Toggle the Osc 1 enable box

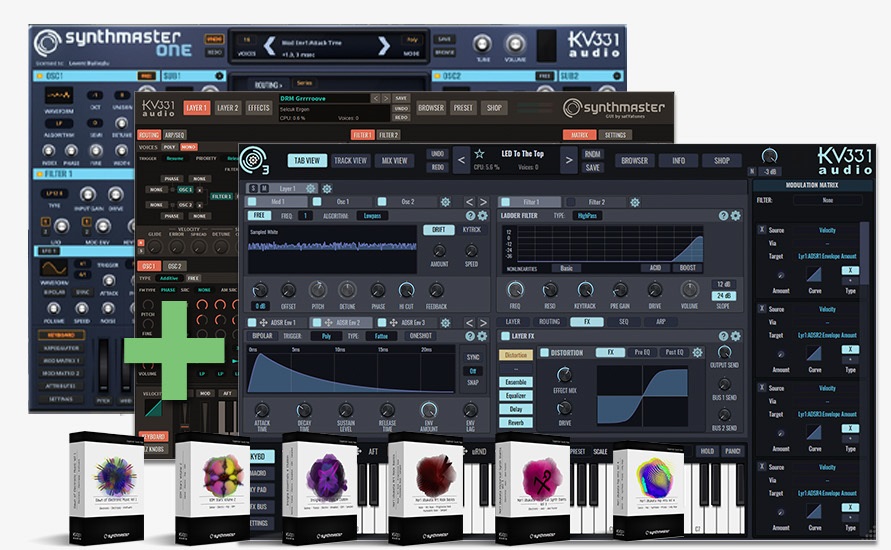click(x=317, y=202)
